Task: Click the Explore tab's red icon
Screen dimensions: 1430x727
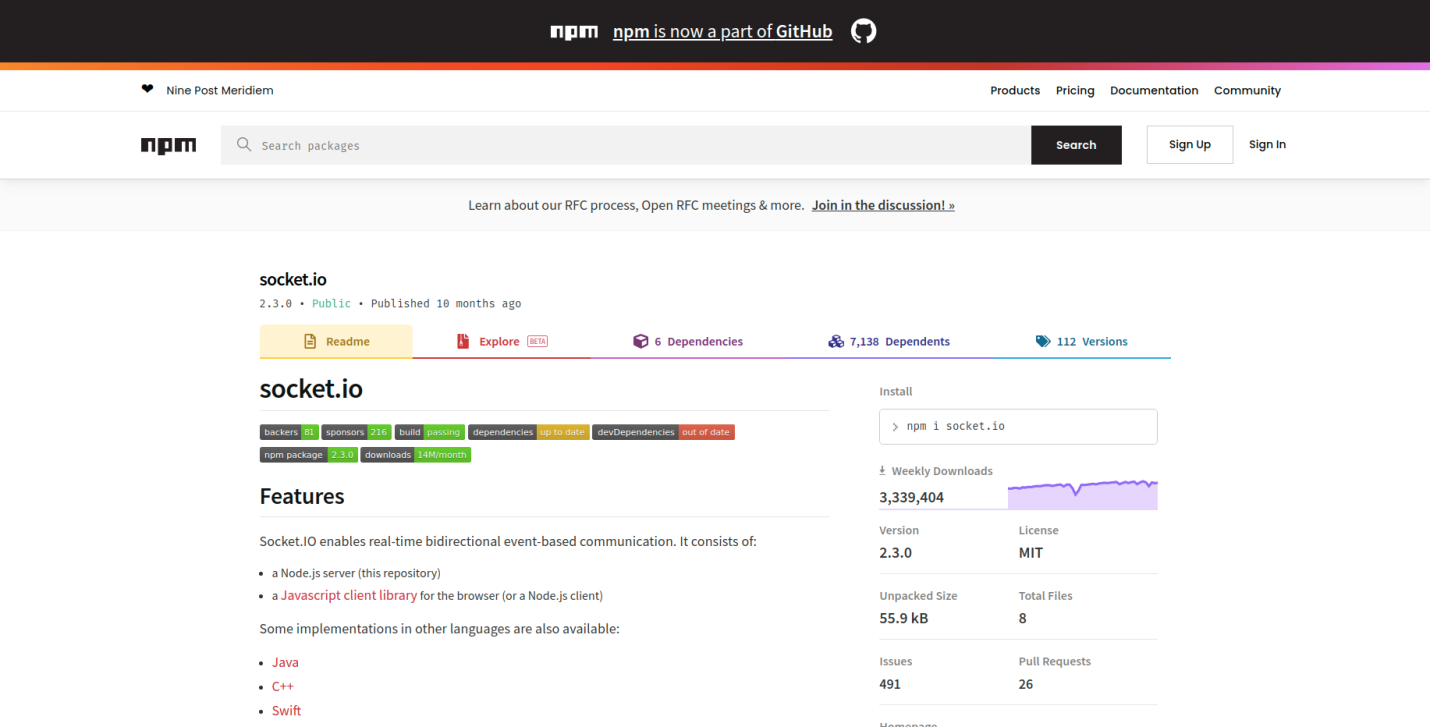Action: pyautogui.click(x=463, y=341)
